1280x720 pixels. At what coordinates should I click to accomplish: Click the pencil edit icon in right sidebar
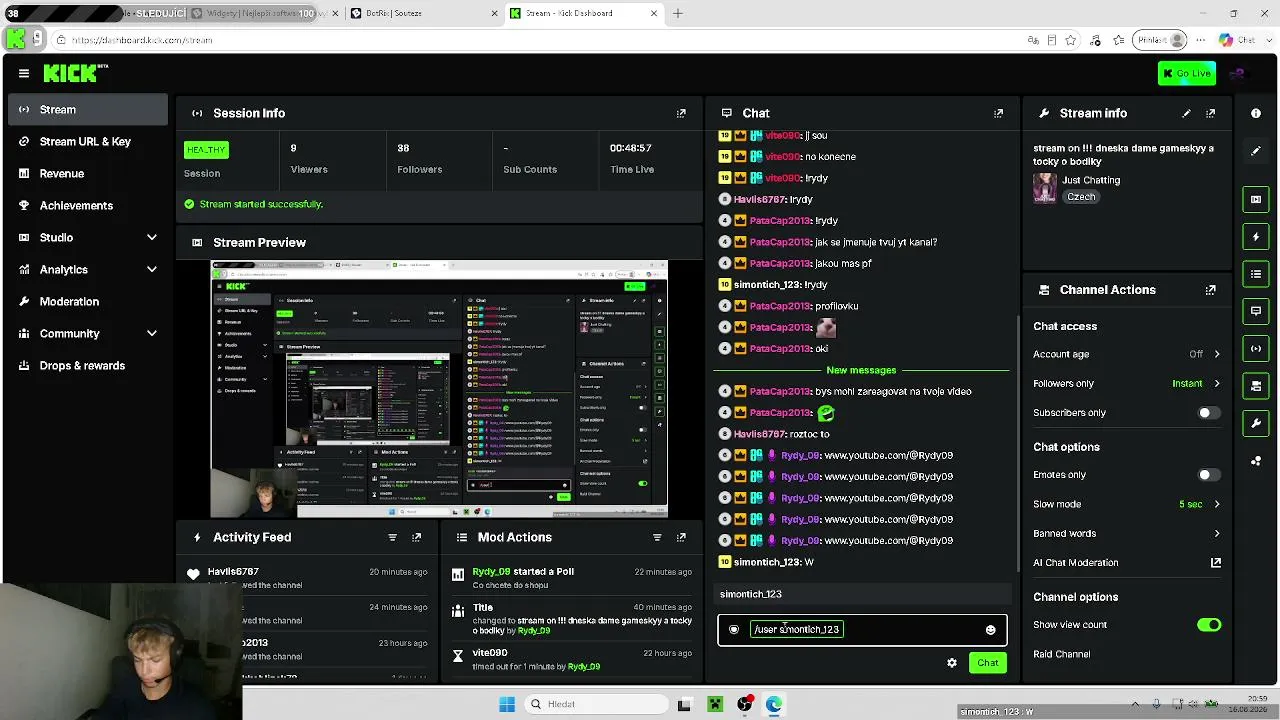(x=1256, y=151)
